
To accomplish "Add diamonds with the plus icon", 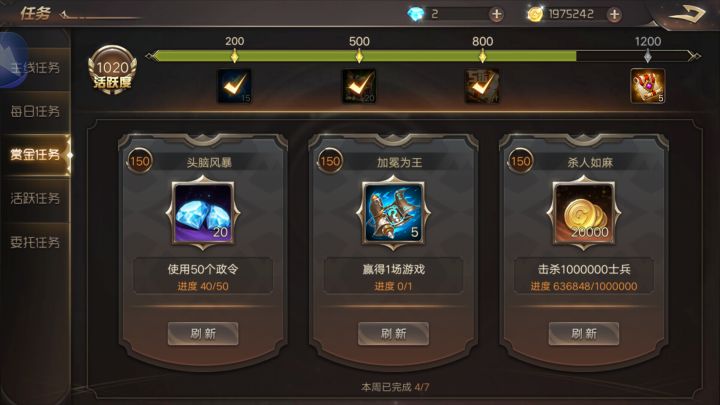I will pyautogui.click(x=496, y=15).
